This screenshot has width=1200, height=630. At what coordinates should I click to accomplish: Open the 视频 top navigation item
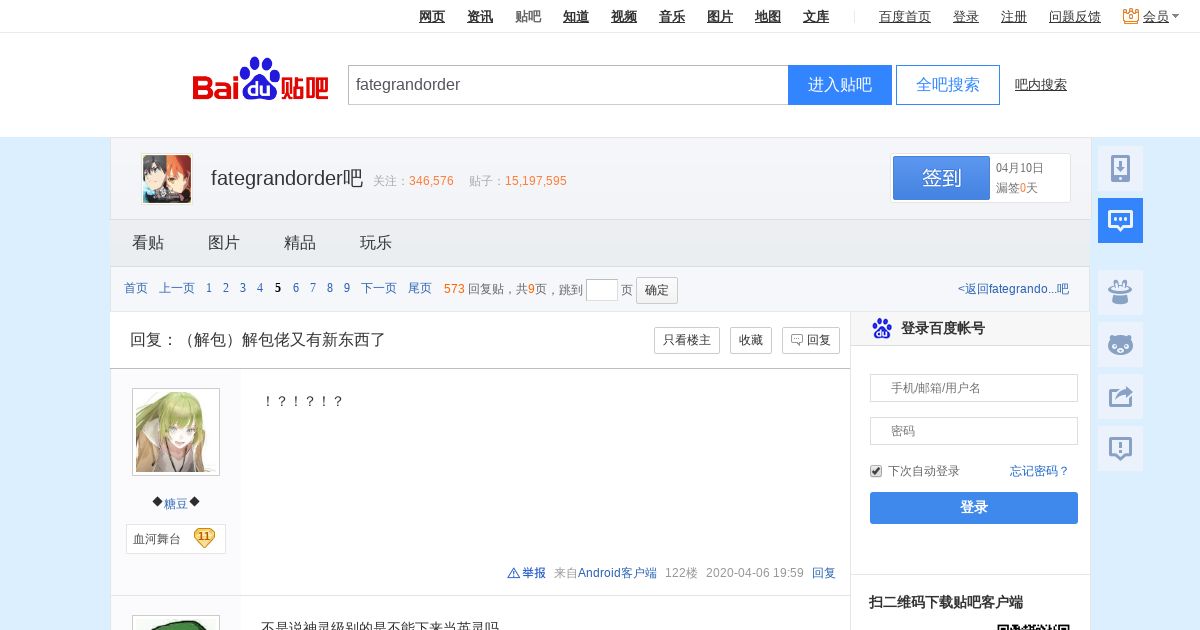click(x=624, y=16)
